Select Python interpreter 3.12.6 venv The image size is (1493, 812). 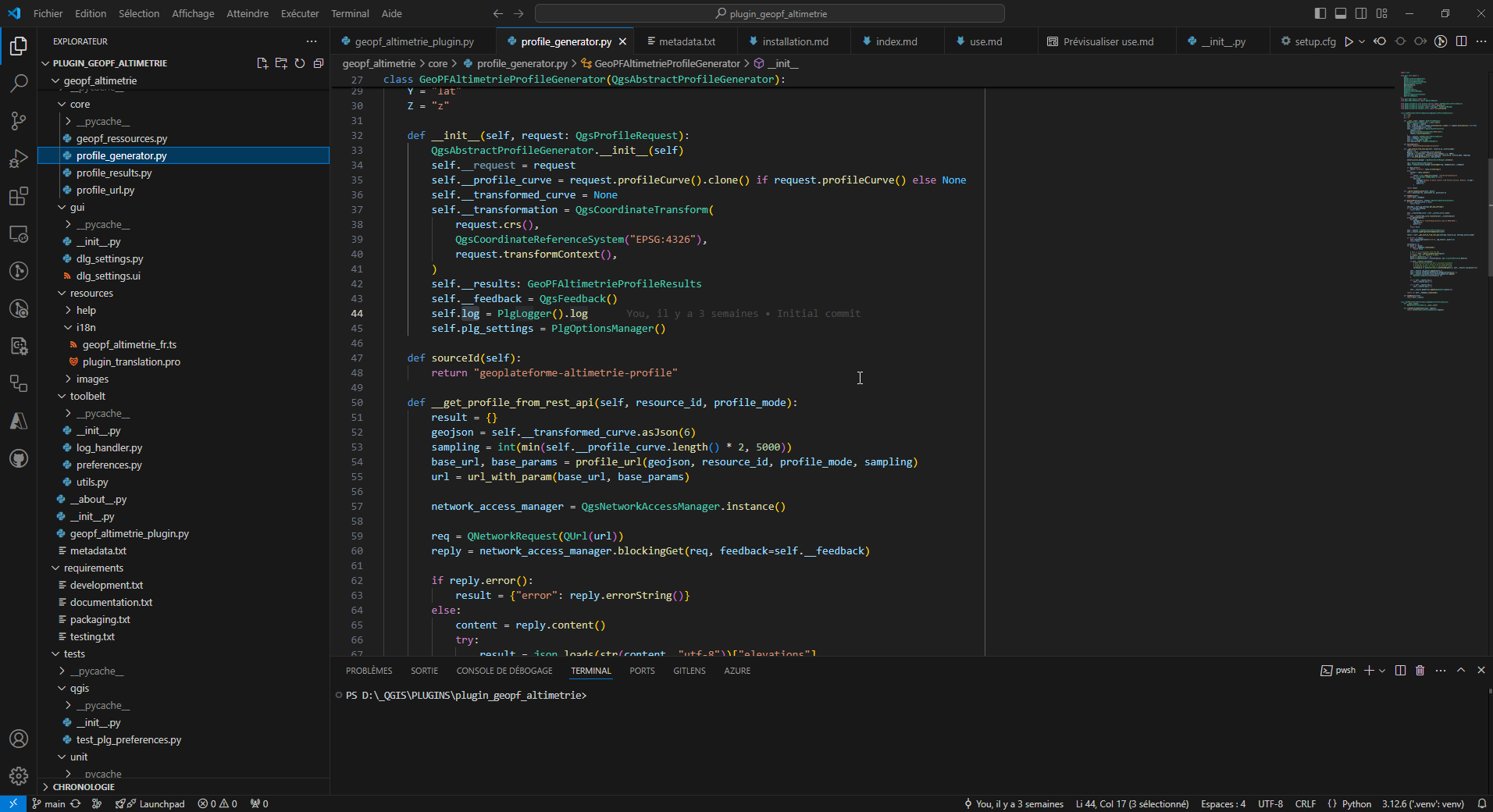click(x=1423, y=803)
